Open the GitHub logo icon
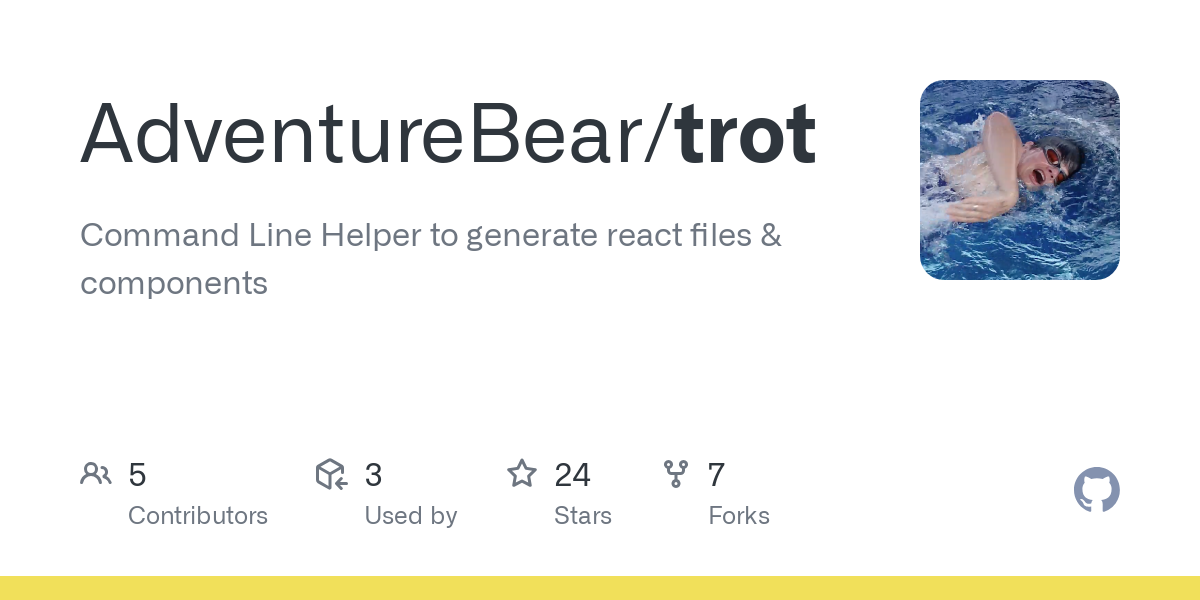The height and width of the screenshot is (600, 1200). 1096,490
